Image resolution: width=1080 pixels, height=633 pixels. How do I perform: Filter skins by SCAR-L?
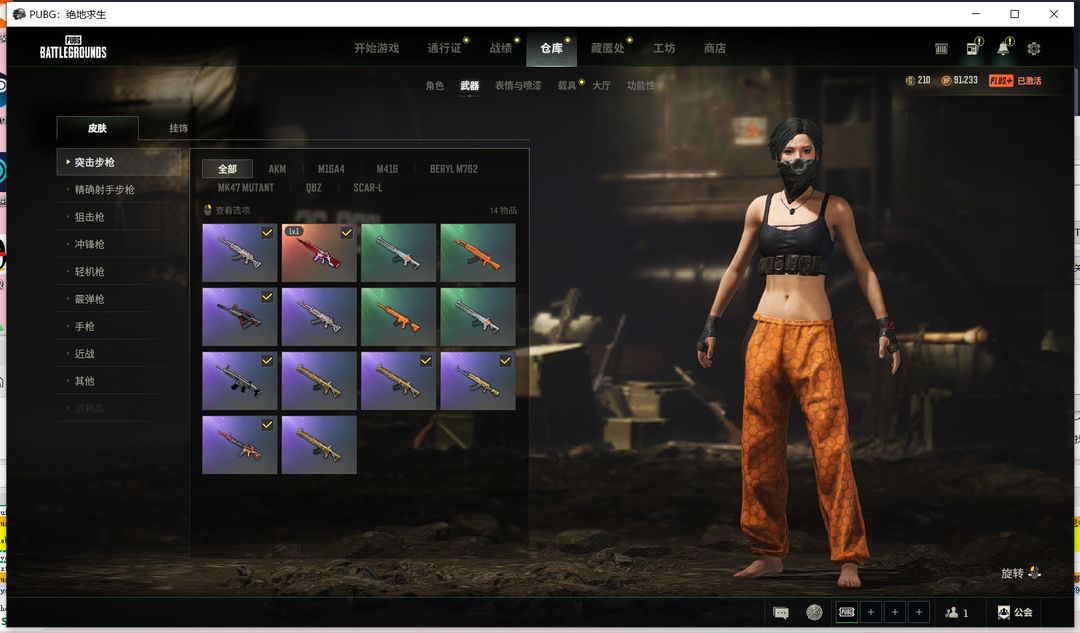368,187
